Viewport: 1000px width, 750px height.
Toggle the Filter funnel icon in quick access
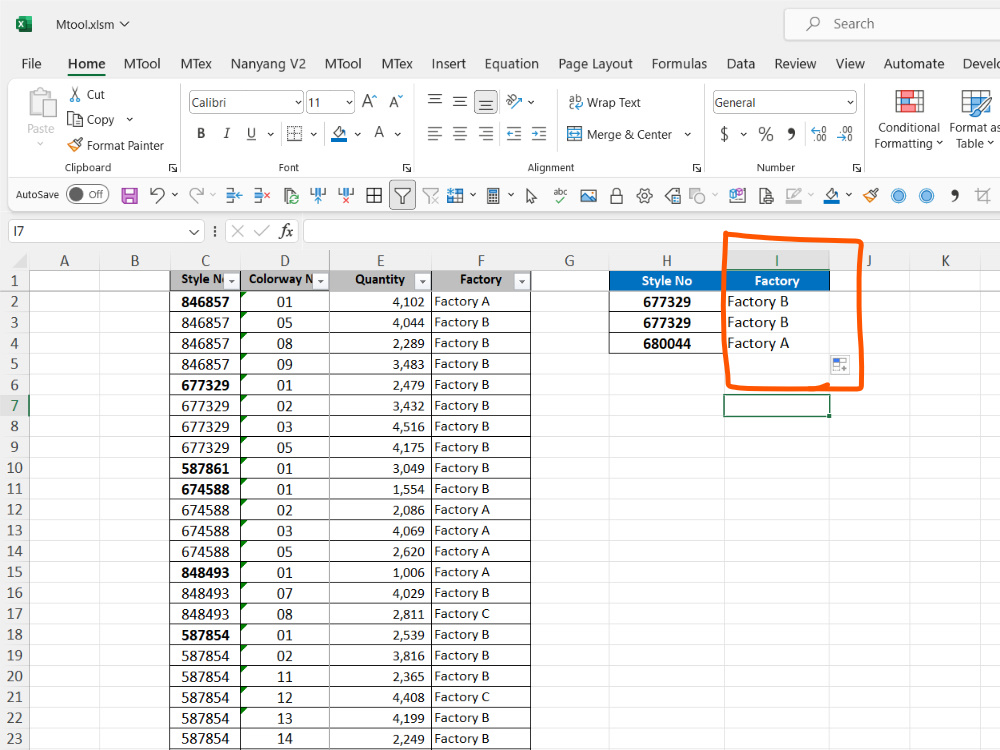pos(402,195)
